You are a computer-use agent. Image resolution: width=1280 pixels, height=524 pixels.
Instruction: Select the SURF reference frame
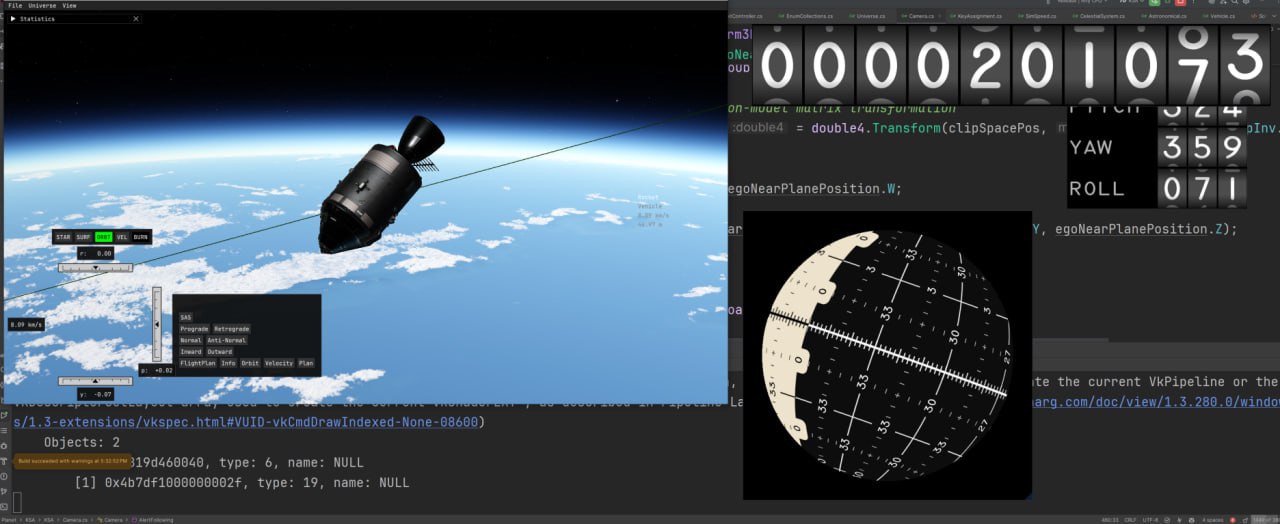point(83,237)
